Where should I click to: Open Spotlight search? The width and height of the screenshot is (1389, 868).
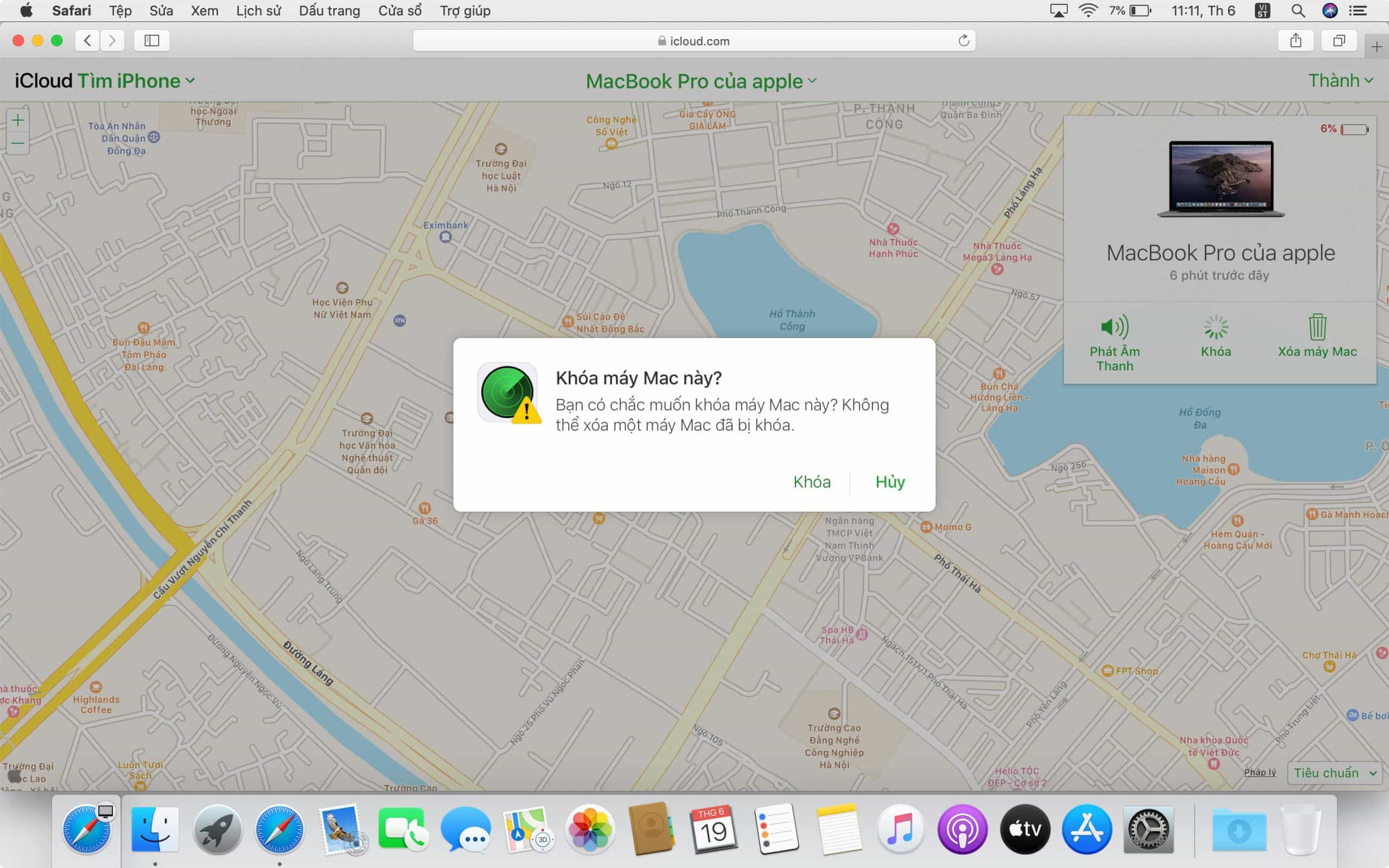(x=1298, y=10)
